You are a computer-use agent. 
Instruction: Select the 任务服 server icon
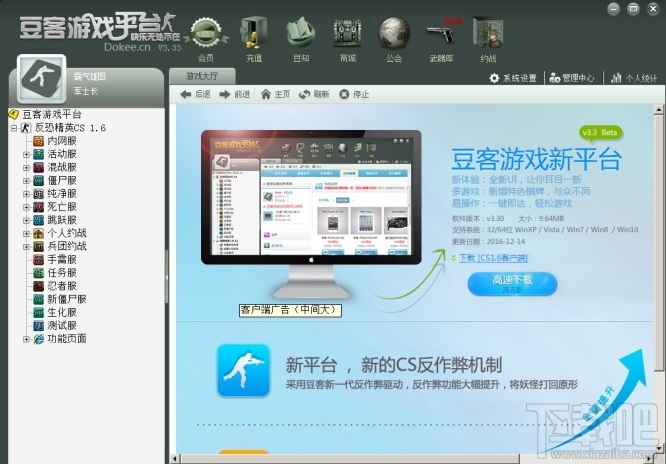39,272
